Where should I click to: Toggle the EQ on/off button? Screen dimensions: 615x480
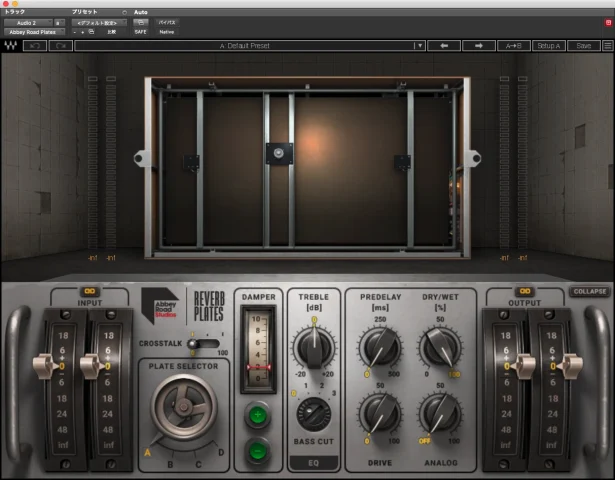[313, 463]
